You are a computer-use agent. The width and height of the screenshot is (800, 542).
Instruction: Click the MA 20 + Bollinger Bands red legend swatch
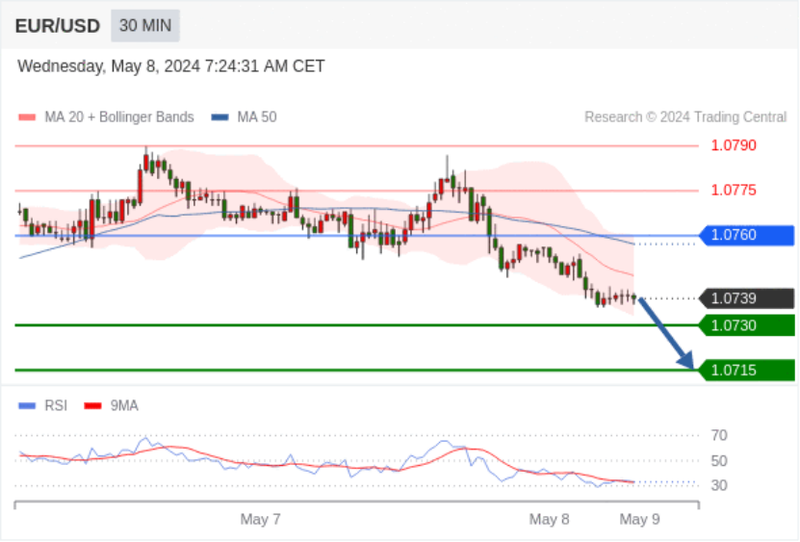[x=27, y=117]
